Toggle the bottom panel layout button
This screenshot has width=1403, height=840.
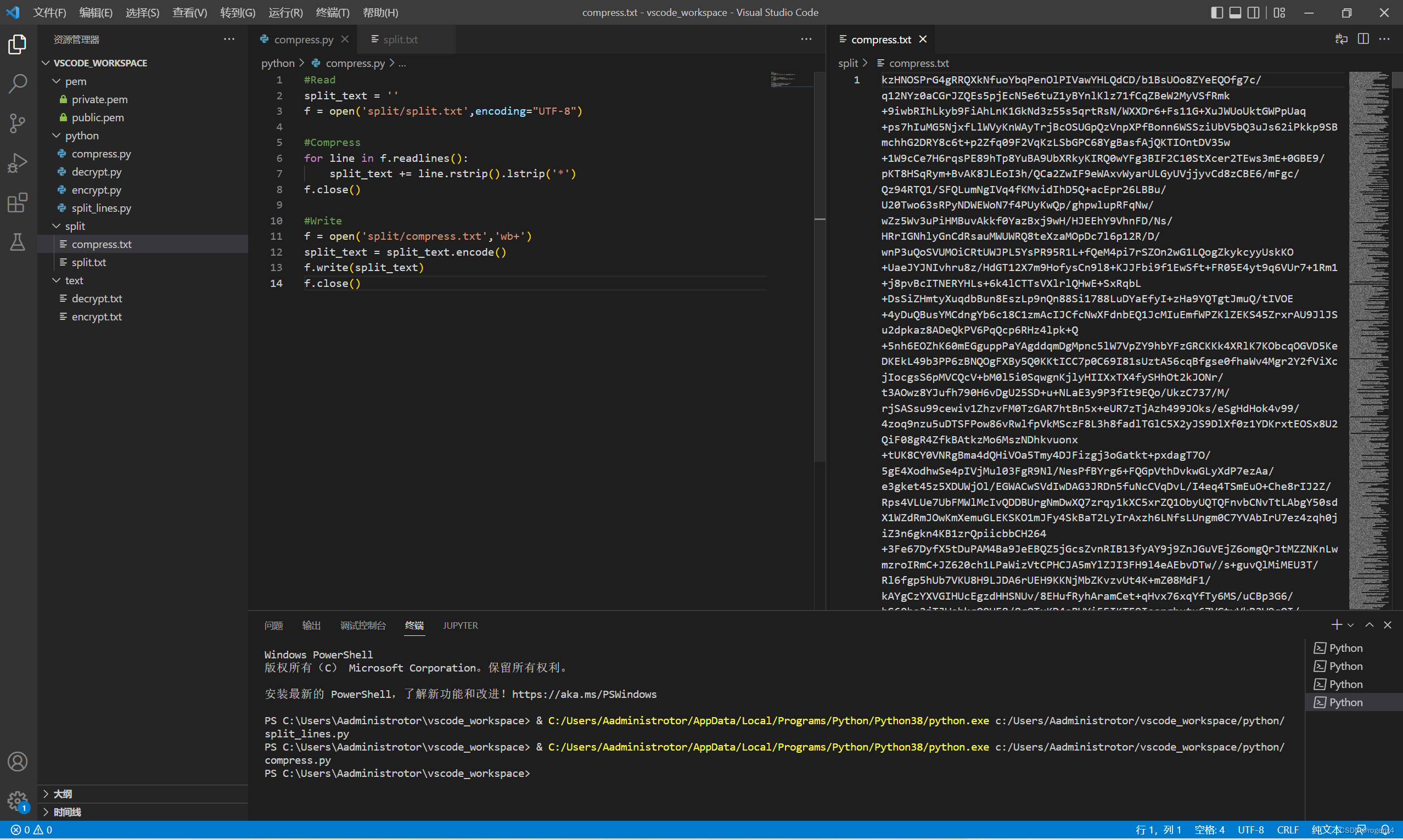click(1236, 13)
